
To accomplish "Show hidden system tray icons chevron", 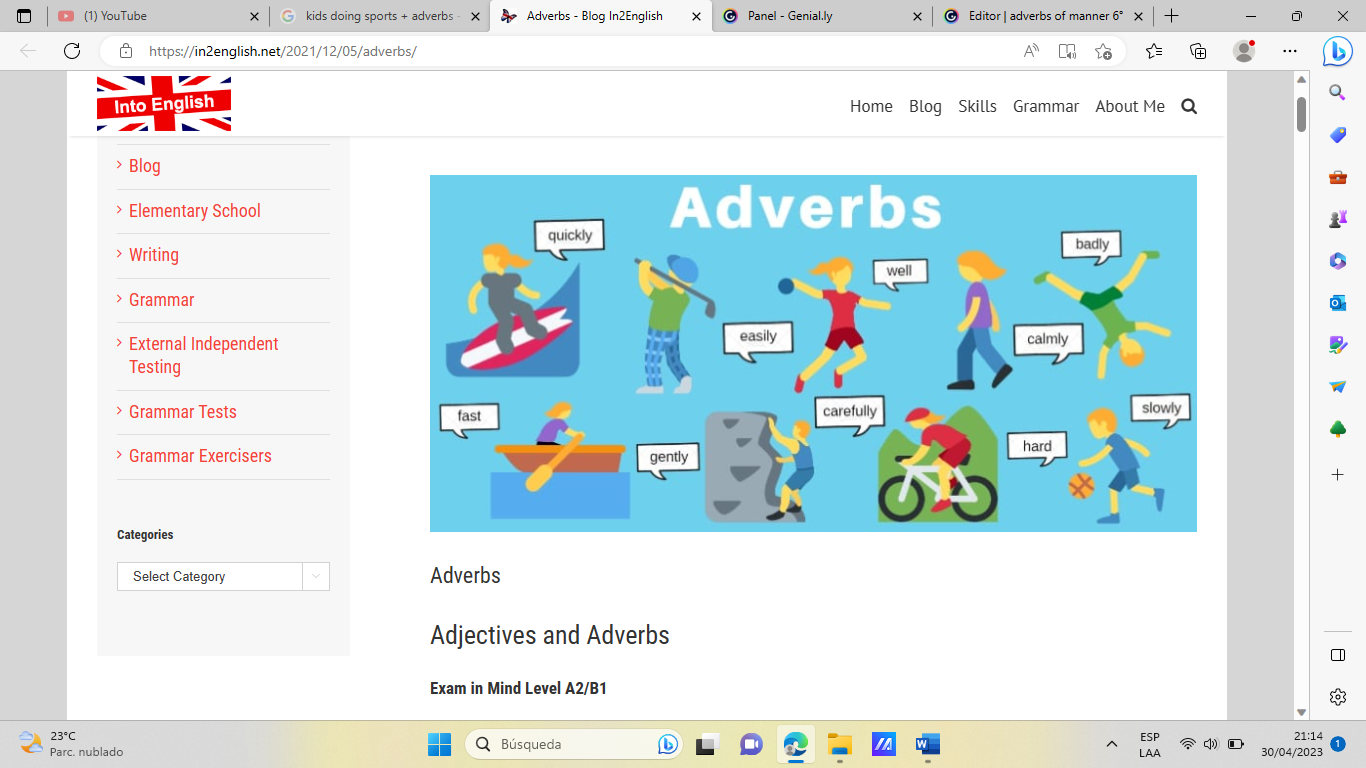I will click(x=1111, y=744).
